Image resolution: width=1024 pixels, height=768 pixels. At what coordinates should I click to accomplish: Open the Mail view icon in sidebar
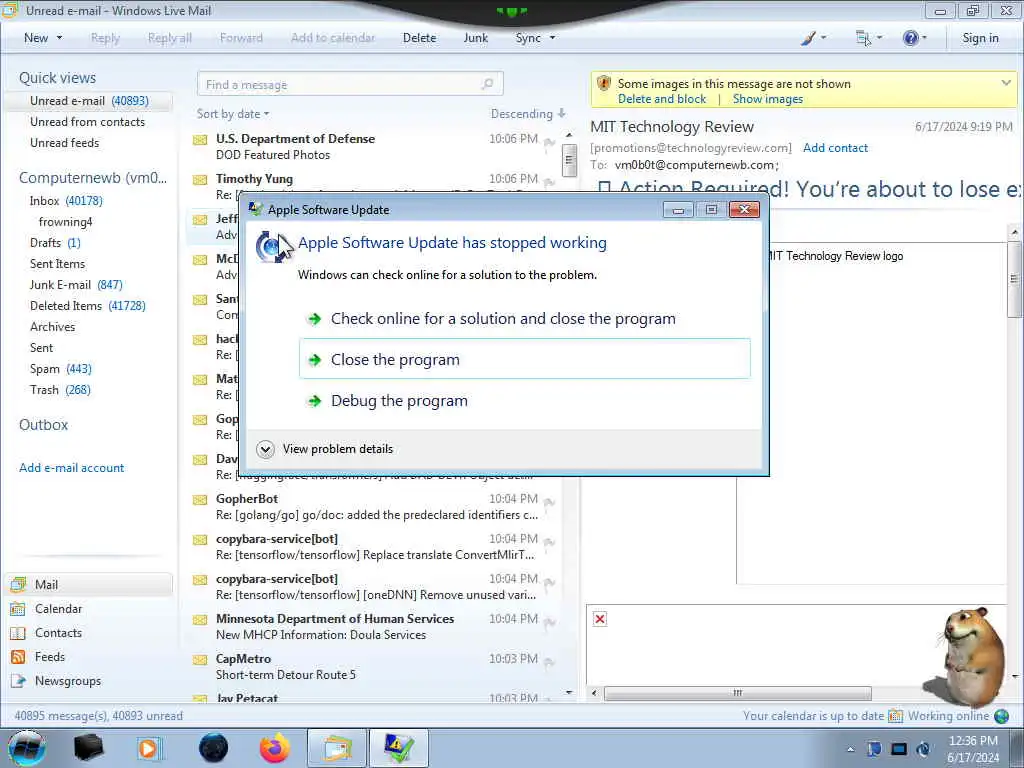(18, 584)
